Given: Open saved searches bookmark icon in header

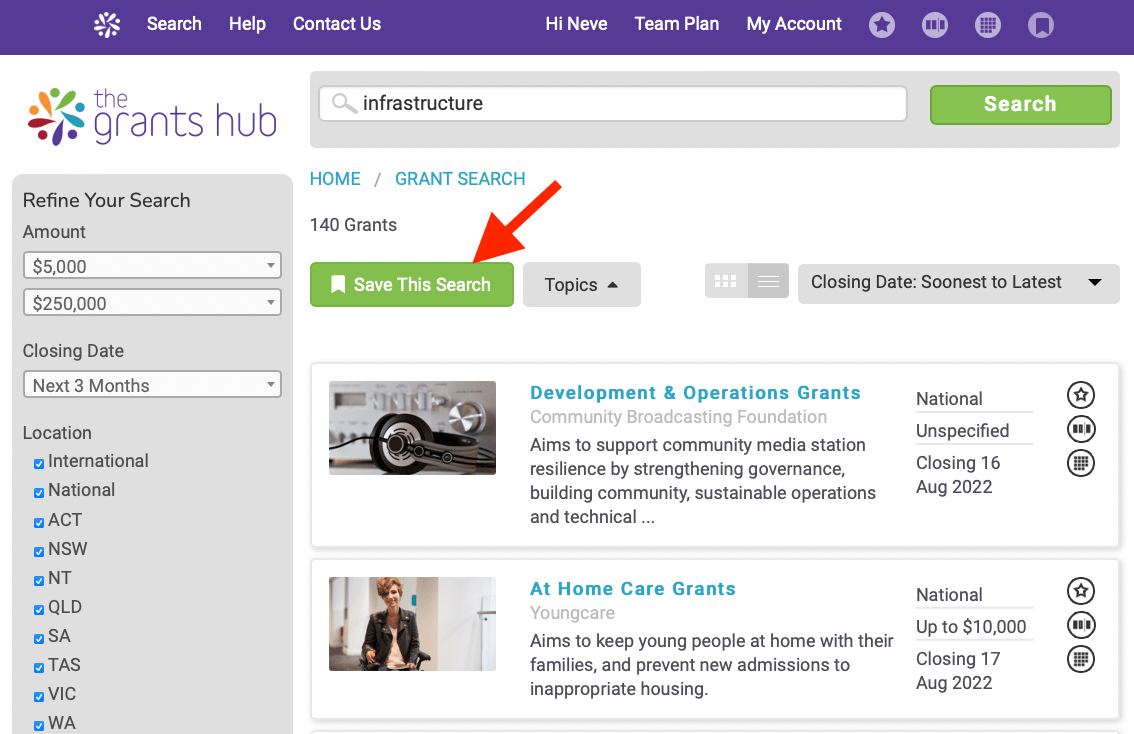Looking at the screenshot, I should (1041, 26).
